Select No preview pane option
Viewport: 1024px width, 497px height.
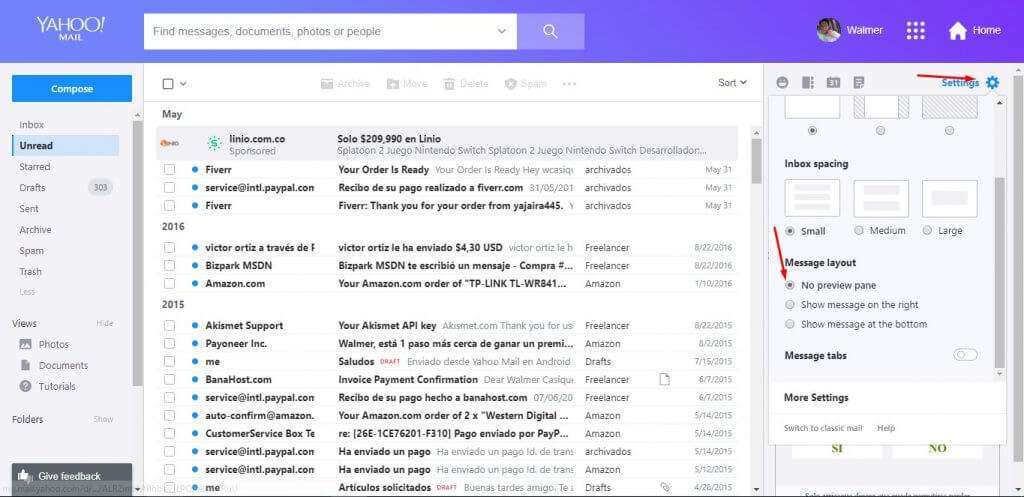click(x=790, y=285)
